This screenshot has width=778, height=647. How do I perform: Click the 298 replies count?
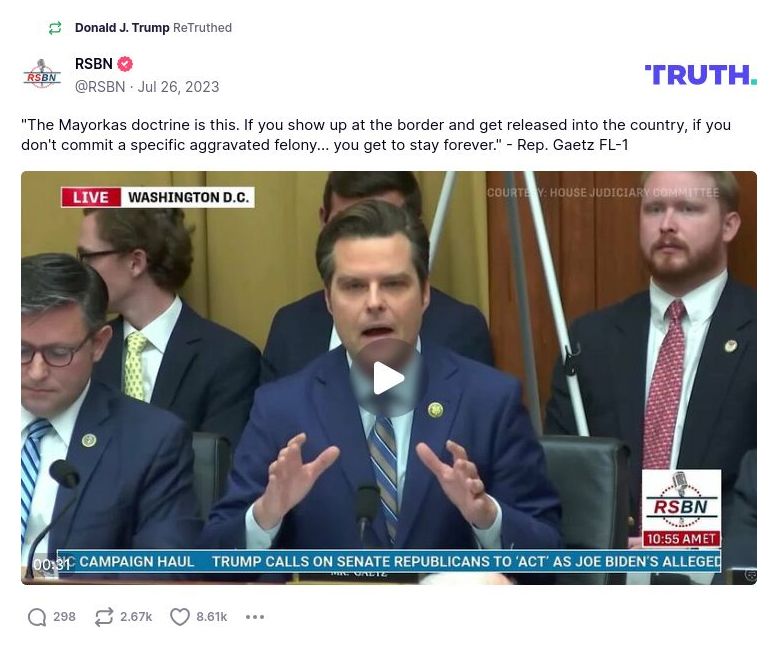(x=65, y=617)
